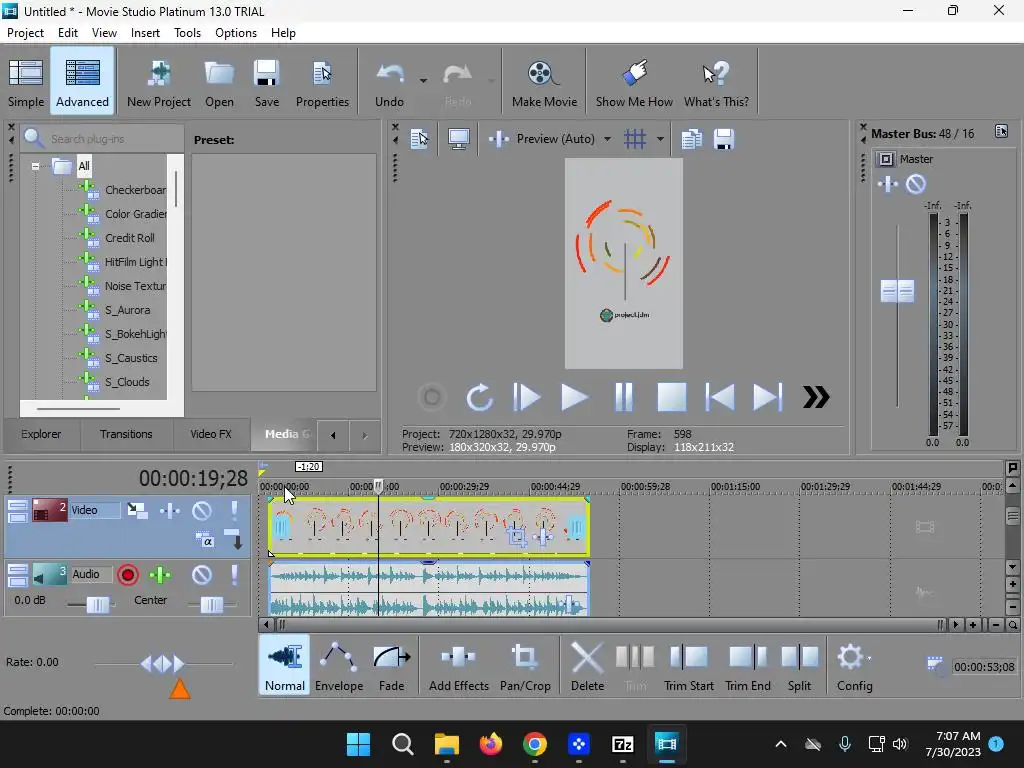Viewport: 1024px width, 768px height.
Task: Click Audio track pan slider
Action: pos(212,605)
